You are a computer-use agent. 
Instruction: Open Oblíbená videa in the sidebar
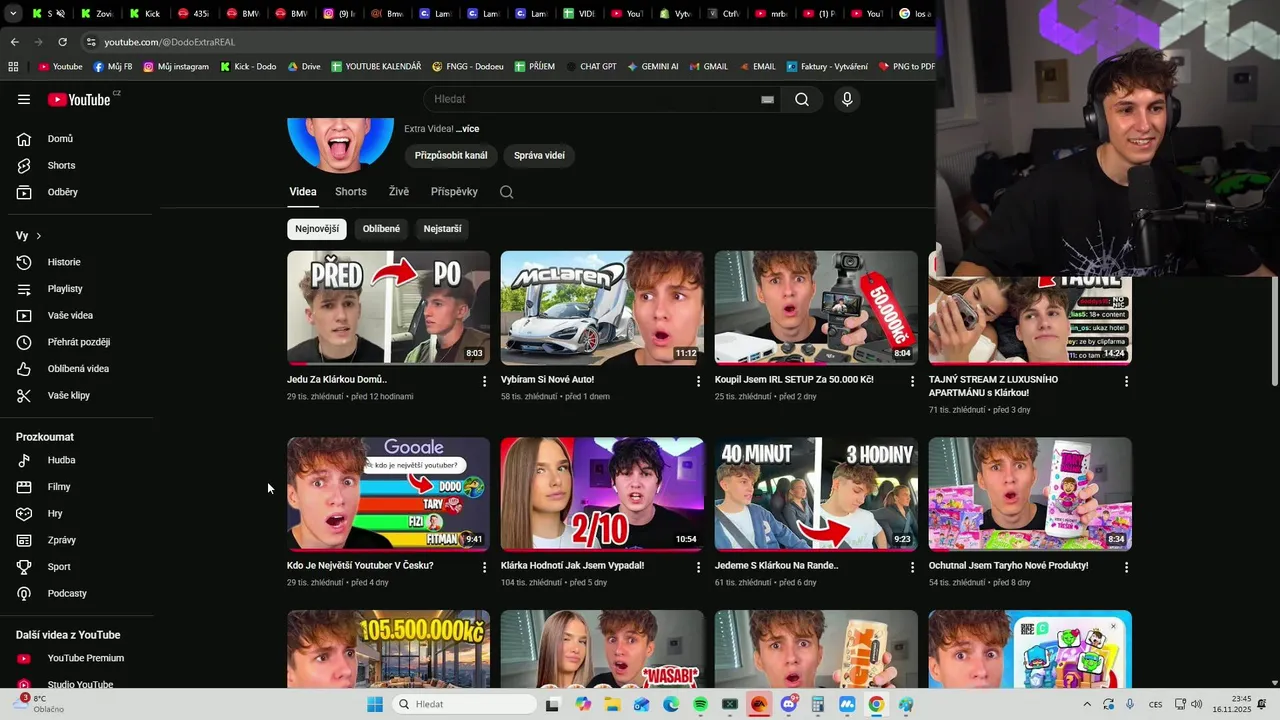point(80,369)
